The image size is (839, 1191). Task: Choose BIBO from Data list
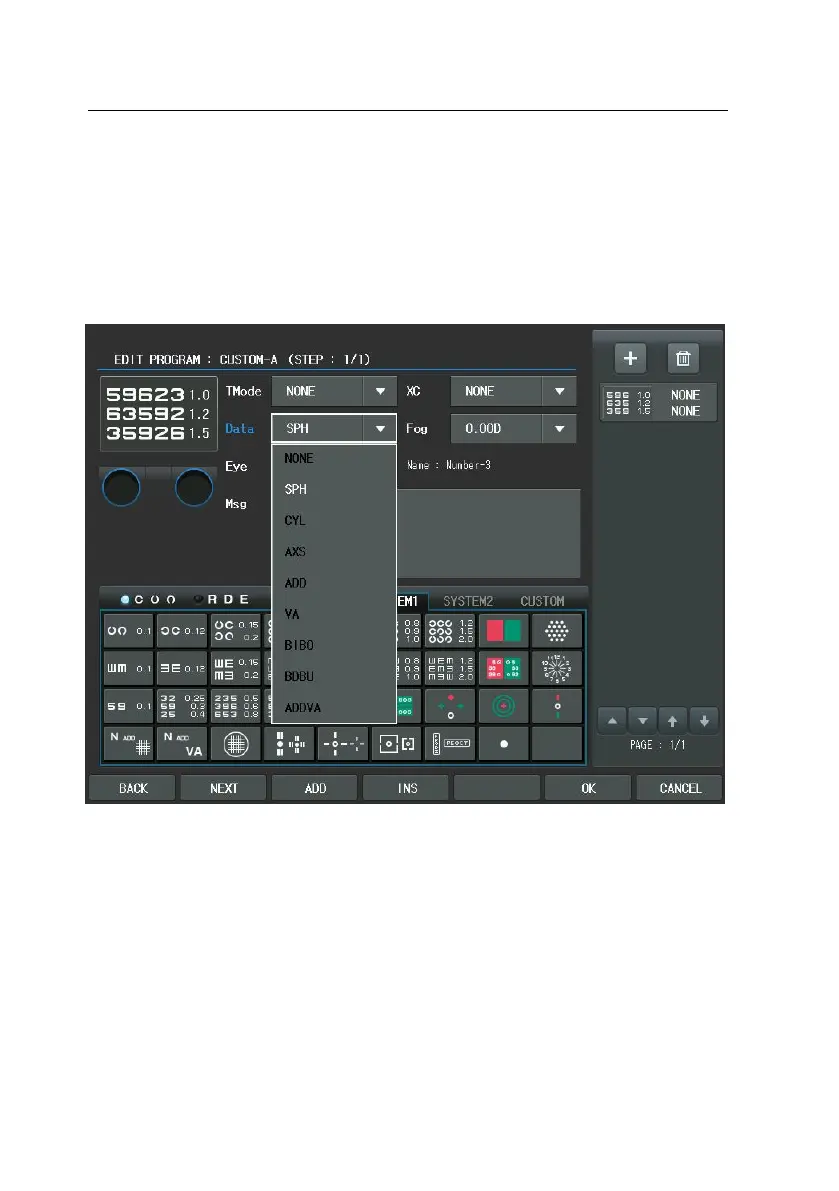coord(334,645)
